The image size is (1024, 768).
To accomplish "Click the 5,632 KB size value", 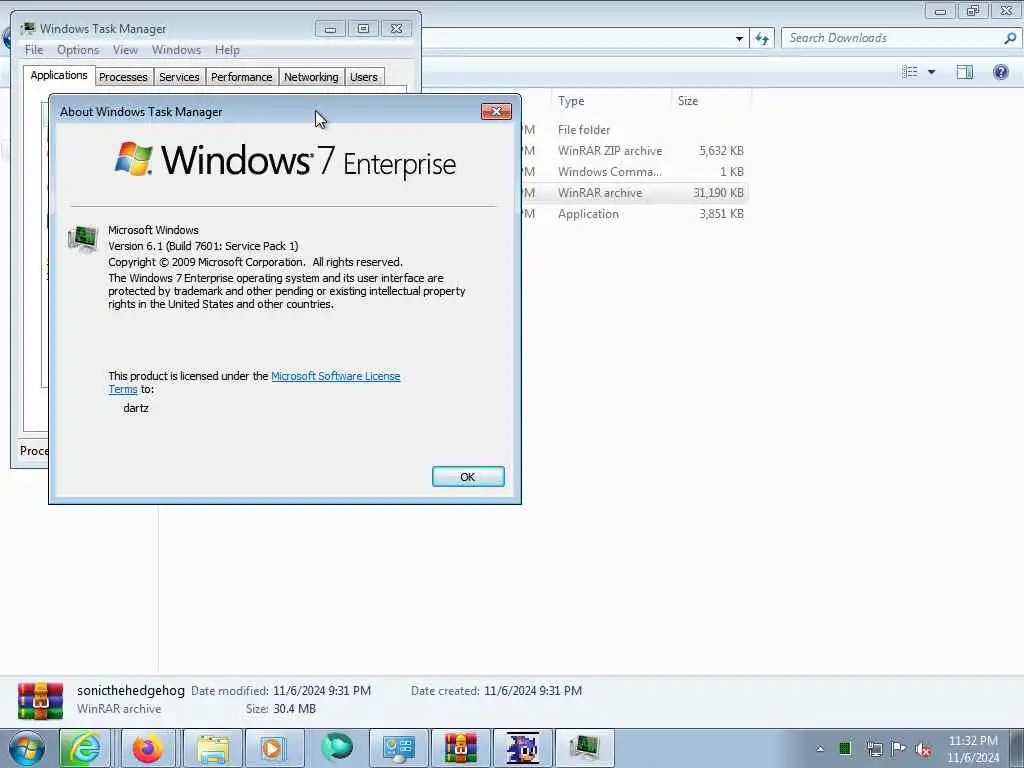I will (721, 151).
